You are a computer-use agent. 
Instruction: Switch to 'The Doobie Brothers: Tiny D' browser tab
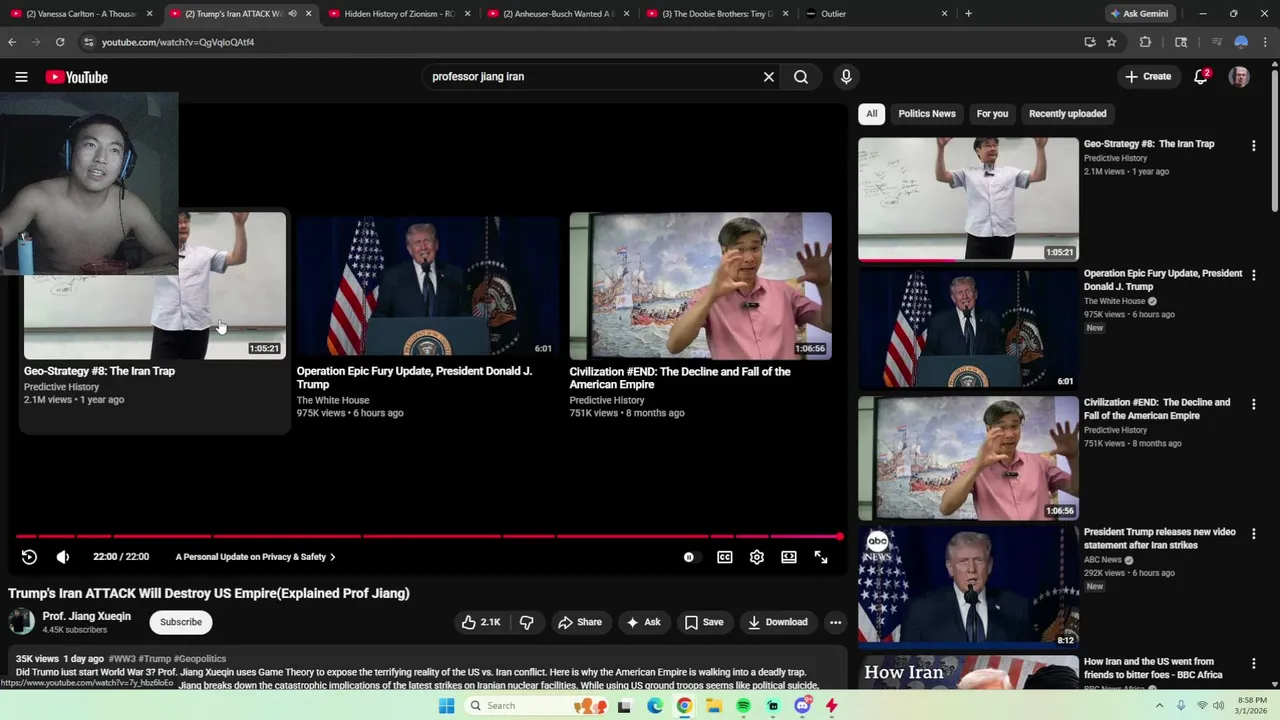tap(717, 14)
